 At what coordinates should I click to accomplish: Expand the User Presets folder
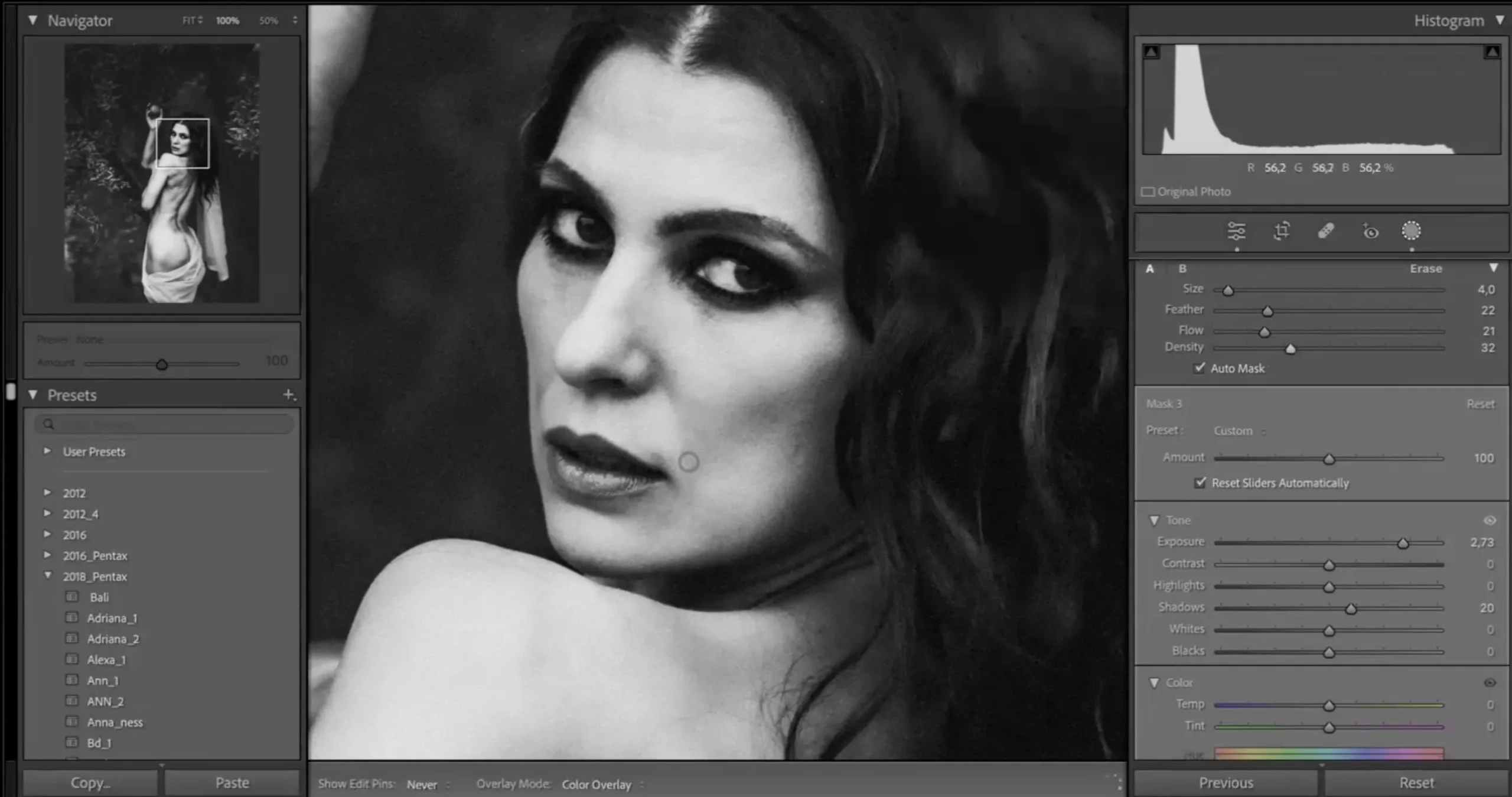[x=48, y=451]
